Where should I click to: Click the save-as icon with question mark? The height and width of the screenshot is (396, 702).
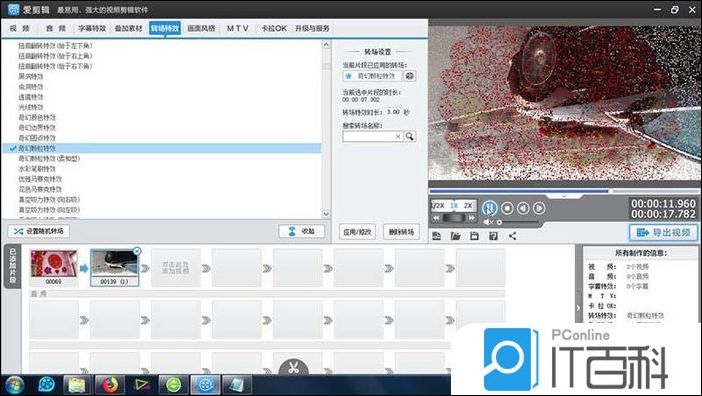493,236
